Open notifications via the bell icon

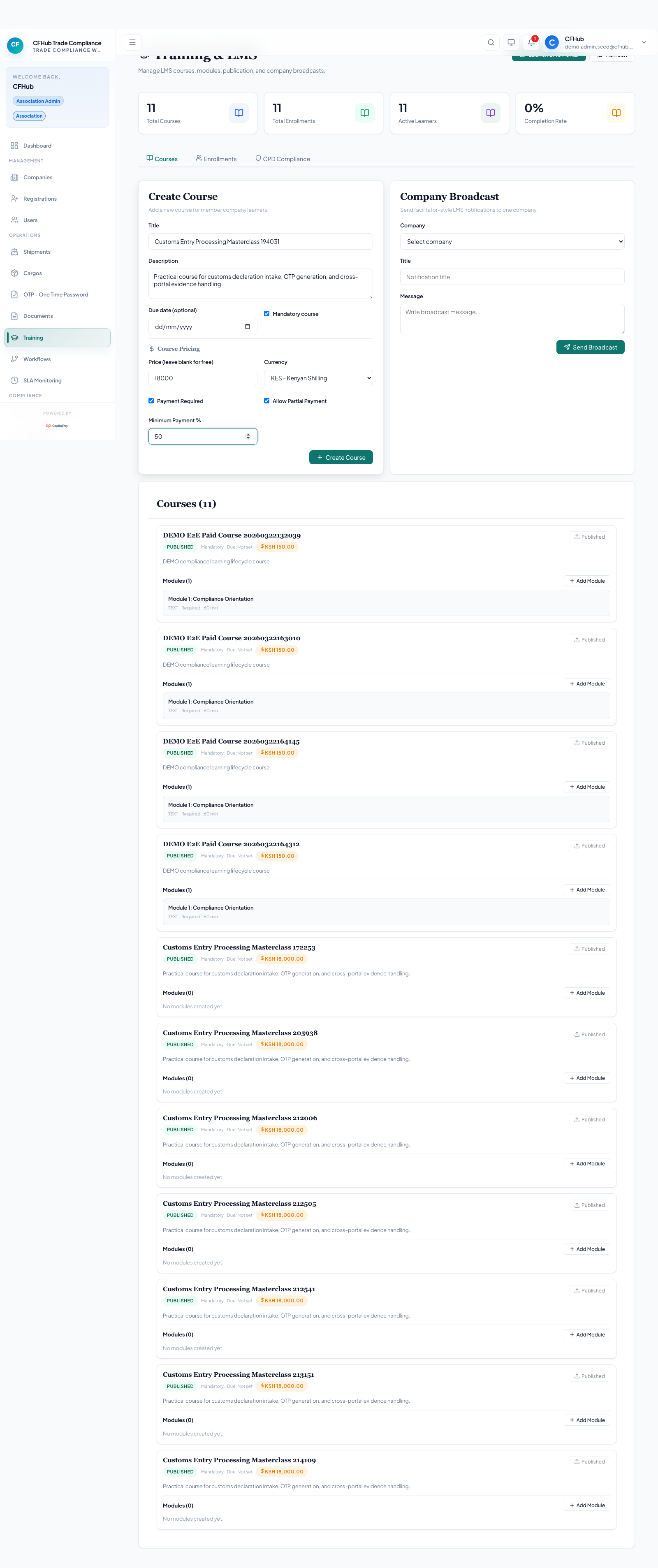click(530, 43)
